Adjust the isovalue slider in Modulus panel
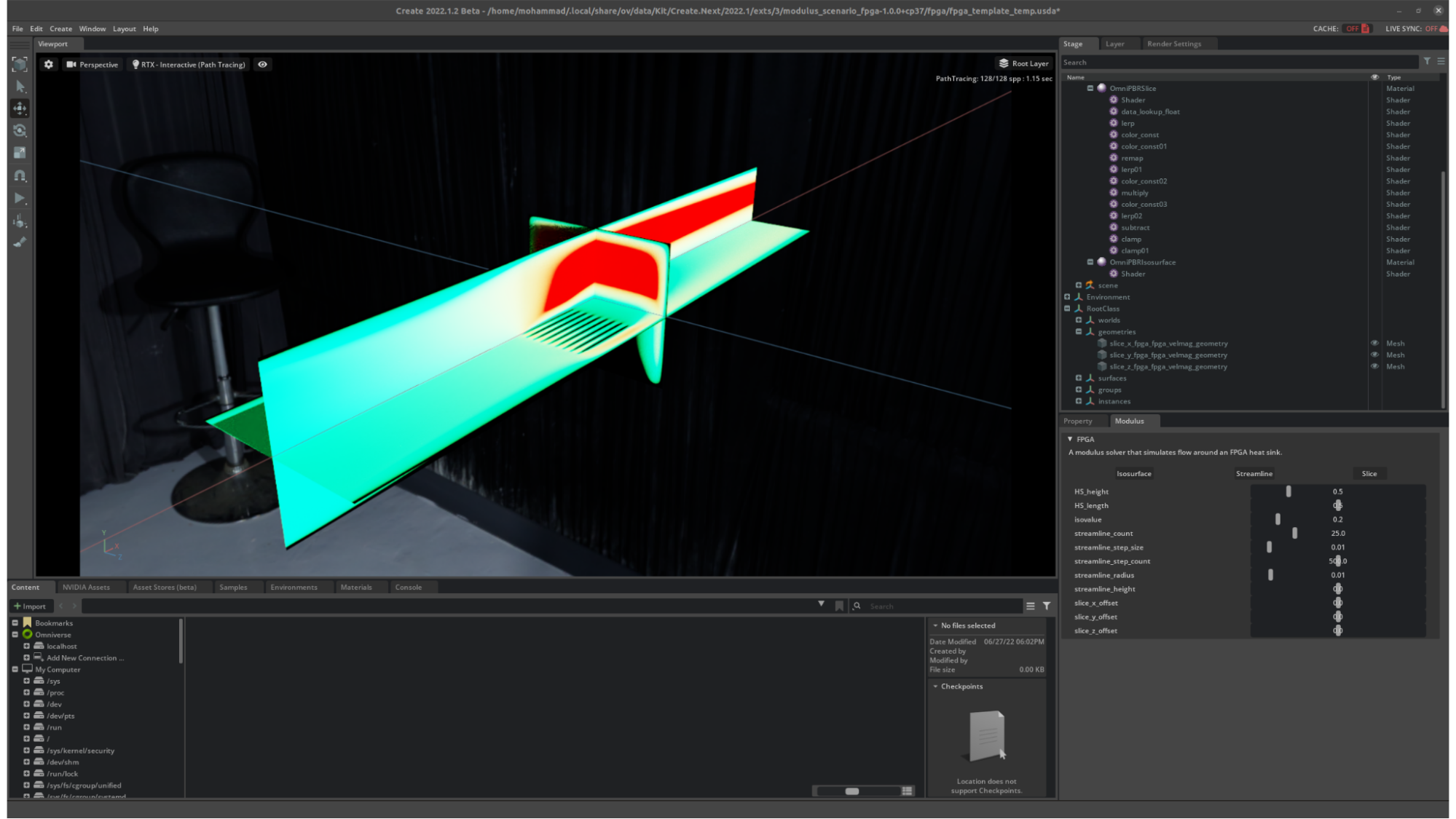1456x819 pixels. click(x=1278, y=519)
